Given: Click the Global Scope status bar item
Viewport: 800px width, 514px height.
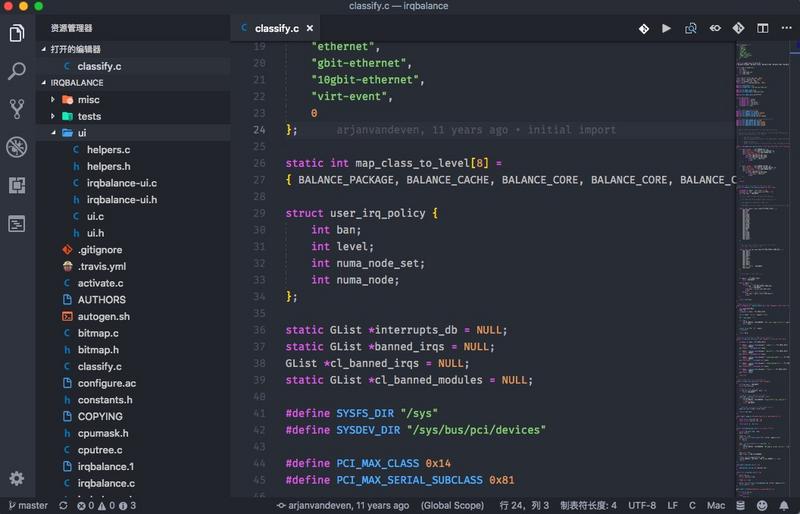Looking at the screenshot, I should tap(452, 505).
